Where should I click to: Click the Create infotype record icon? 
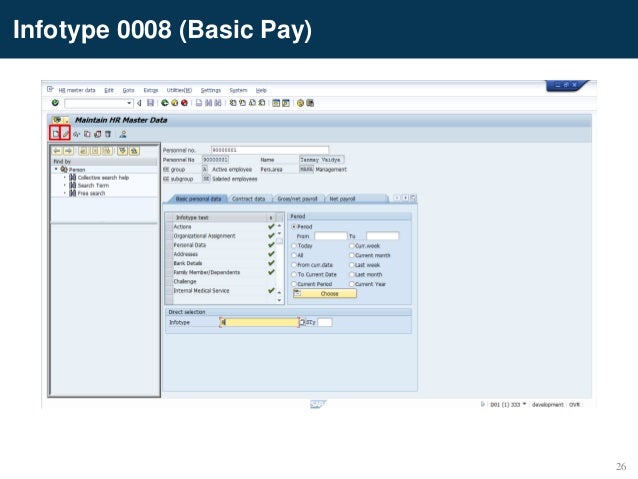(x=55, y=133)
